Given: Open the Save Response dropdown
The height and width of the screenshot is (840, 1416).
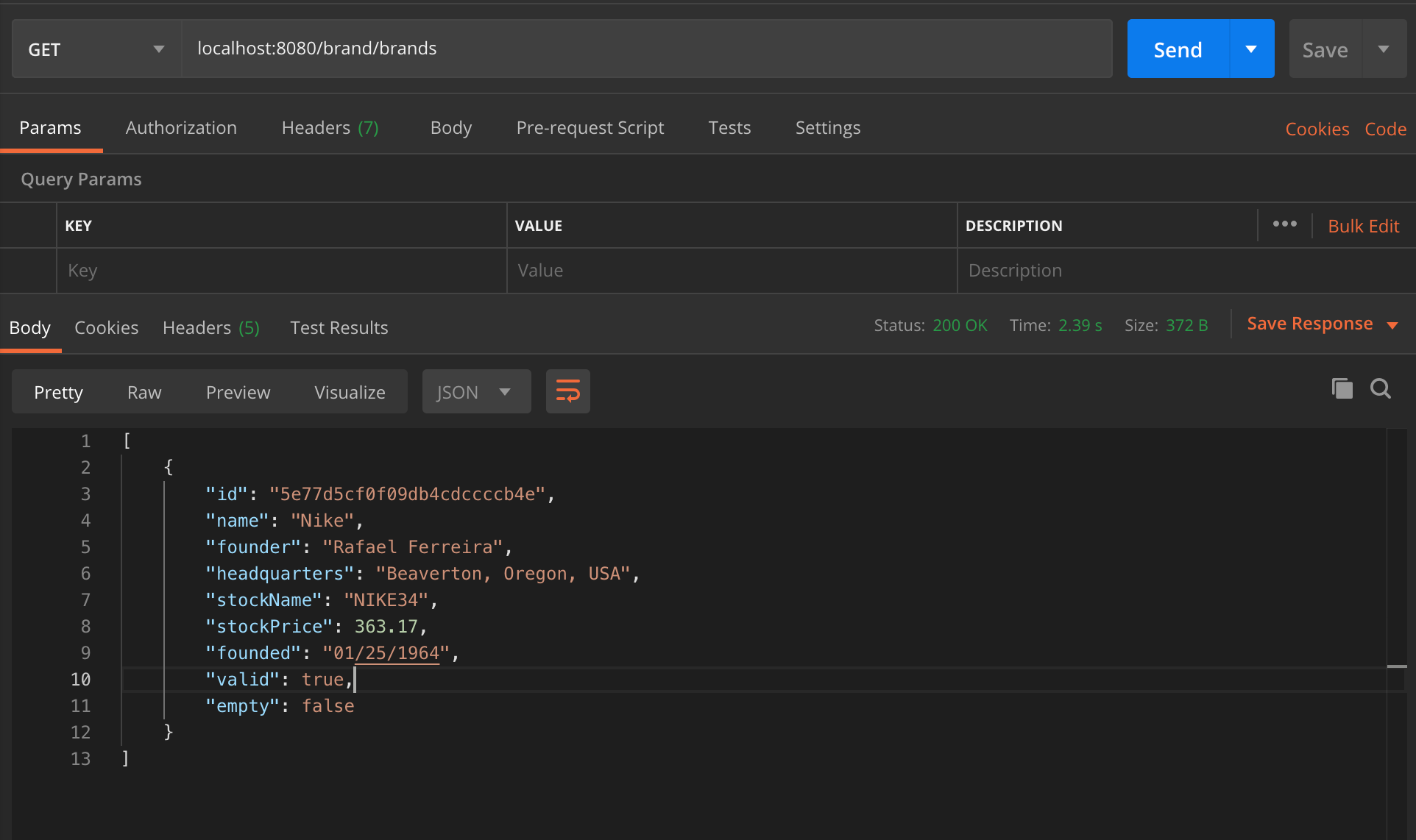Looking at the screenshot, I should pyautogui.click(x=1393, y=324).
